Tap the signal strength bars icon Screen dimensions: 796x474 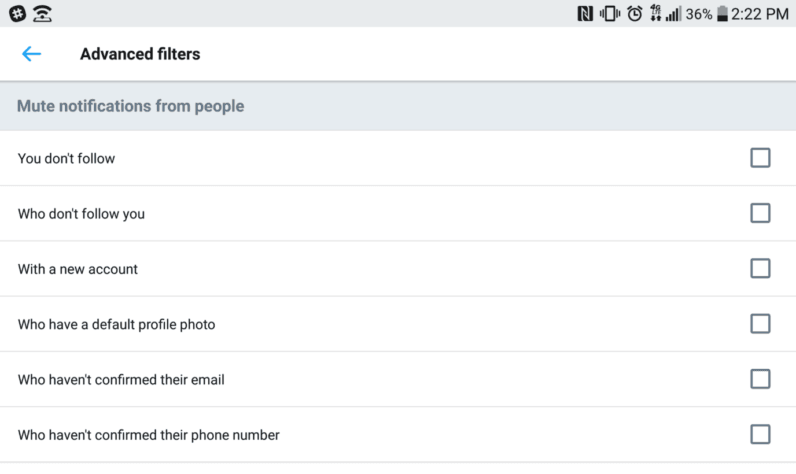[673, 14]
